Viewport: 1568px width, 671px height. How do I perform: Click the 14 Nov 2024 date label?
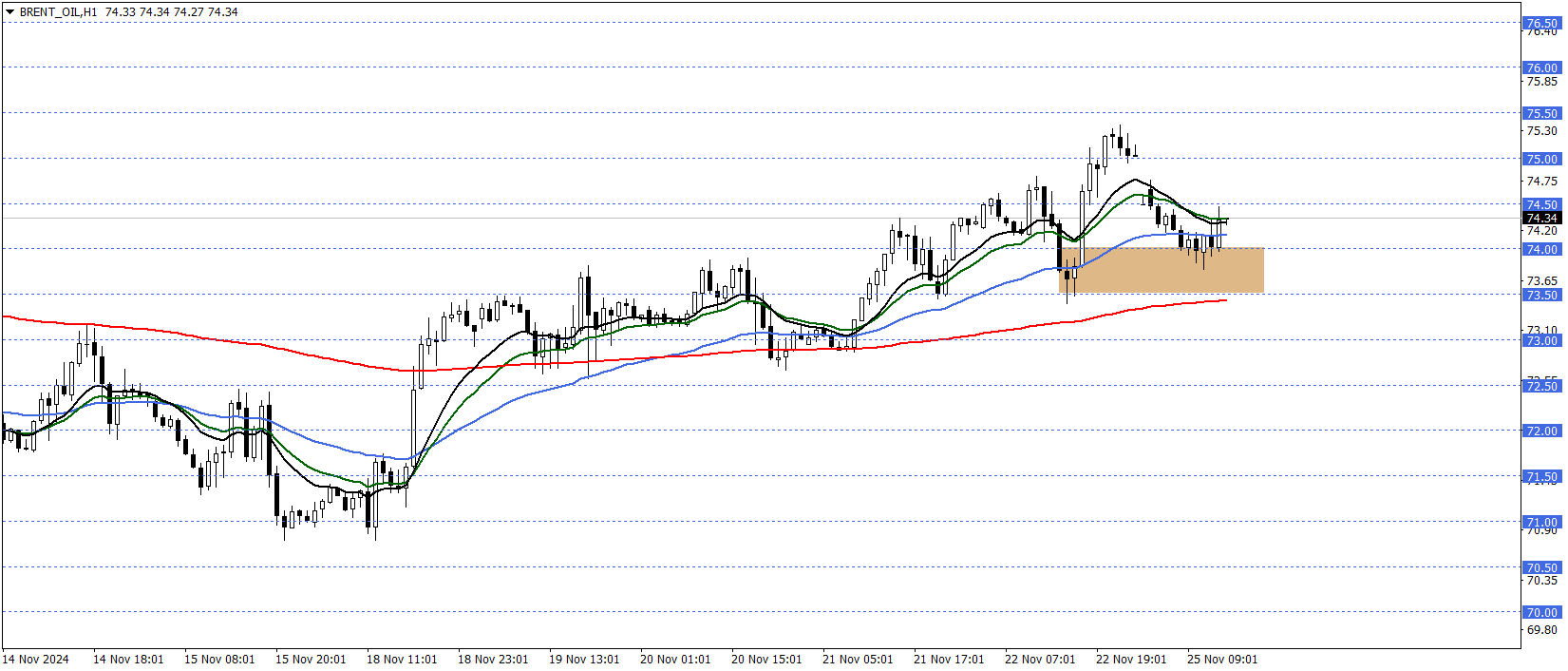pyautogui.click(x=36, y=659)
